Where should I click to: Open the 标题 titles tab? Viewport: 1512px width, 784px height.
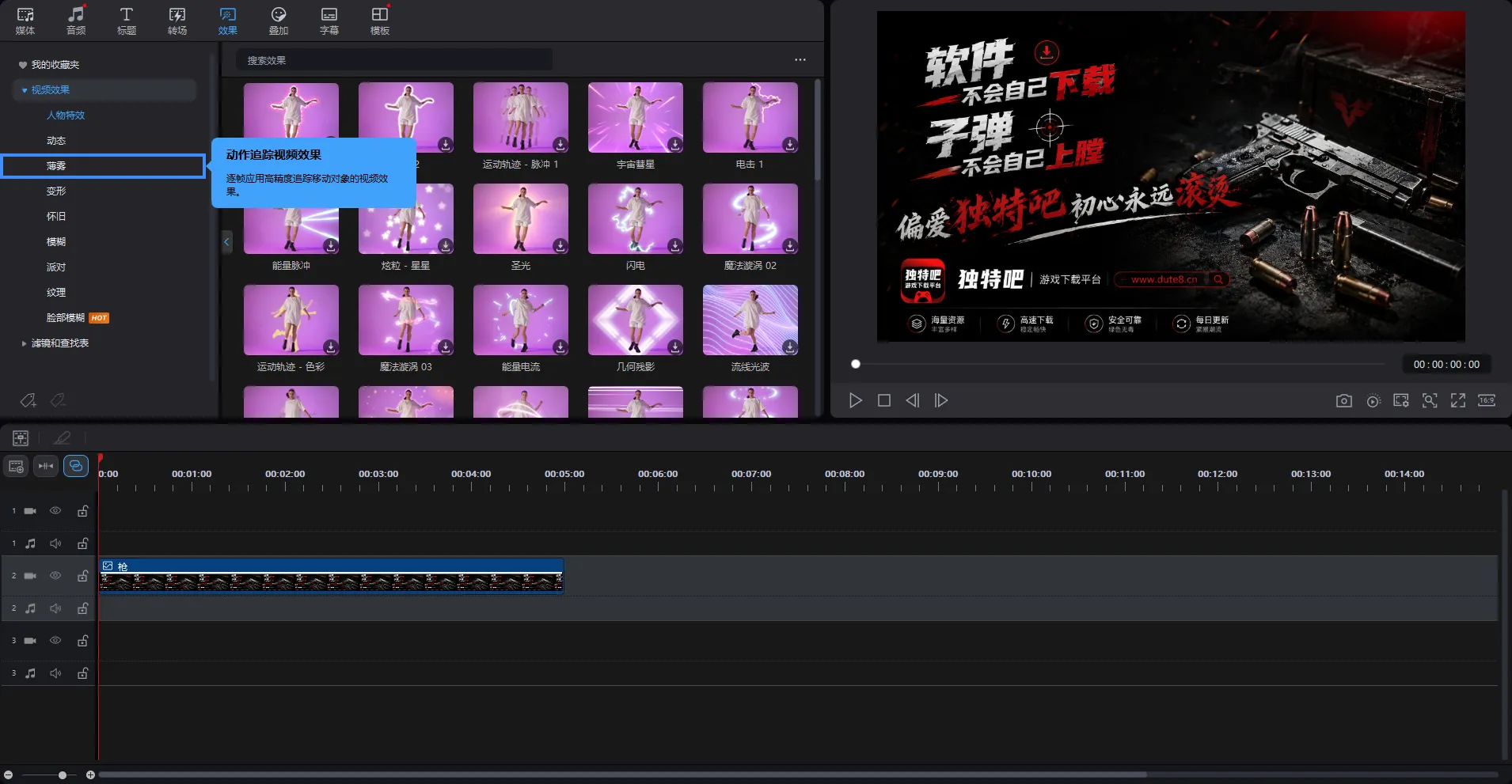point(127,21)
